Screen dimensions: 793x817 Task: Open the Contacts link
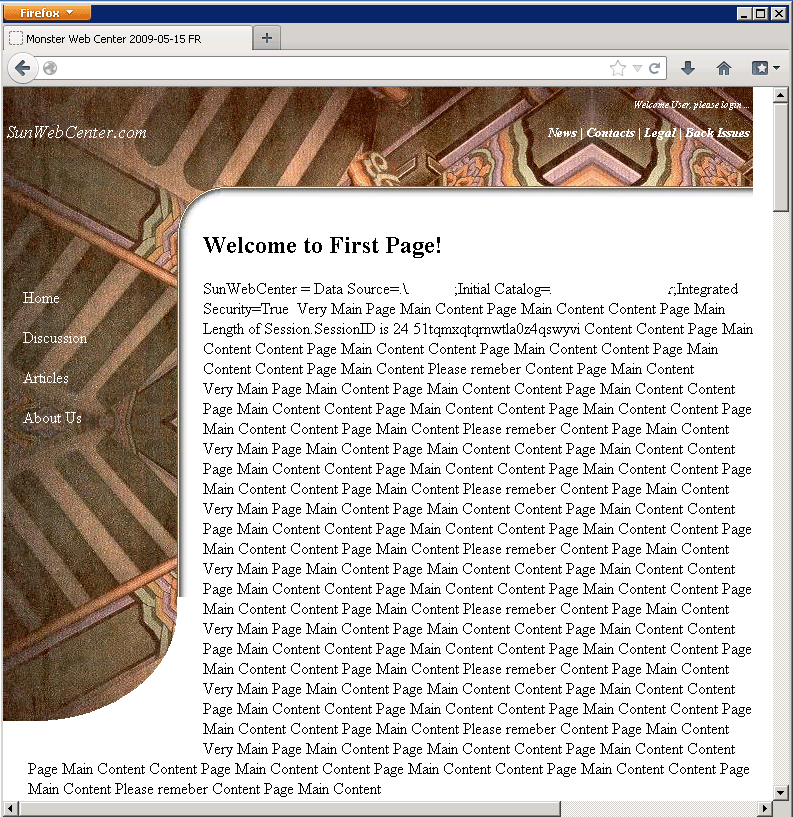[x=610, y=133]
